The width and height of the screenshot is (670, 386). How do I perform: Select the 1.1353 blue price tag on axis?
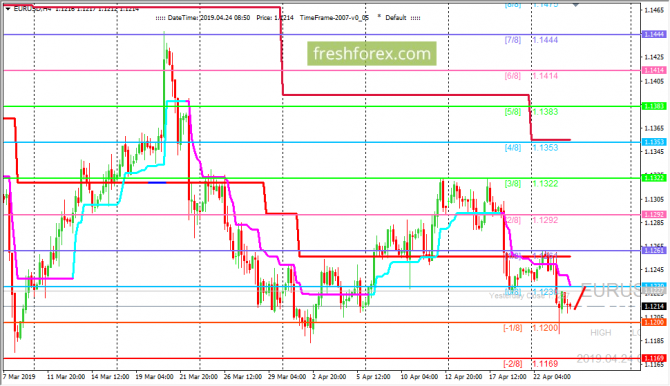pos(654,142)
